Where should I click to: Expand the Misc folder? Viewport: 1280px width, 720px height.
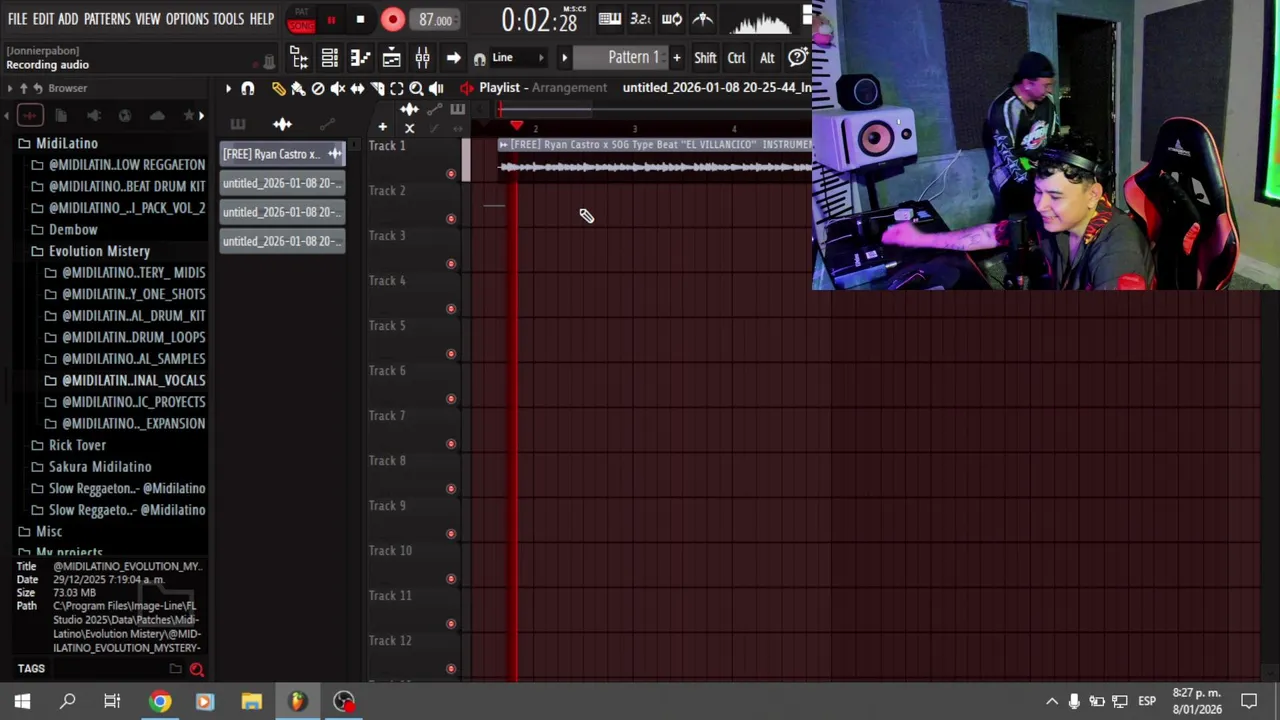(48, 531)
